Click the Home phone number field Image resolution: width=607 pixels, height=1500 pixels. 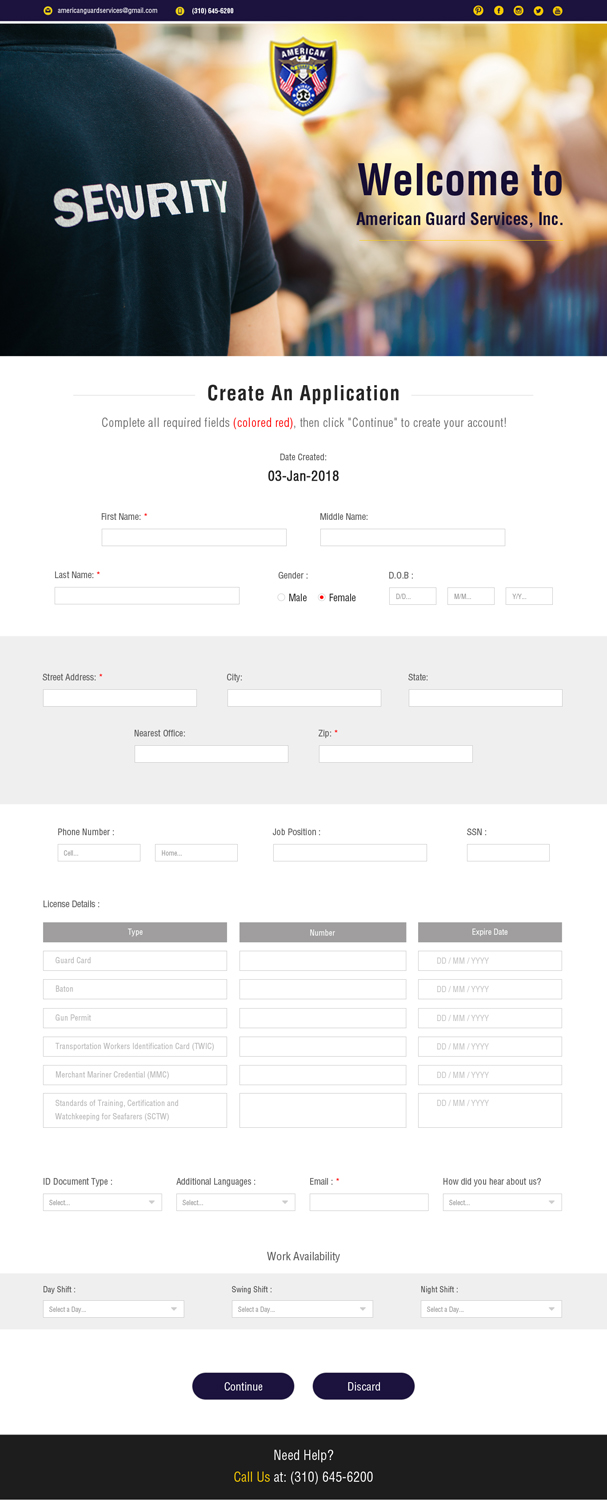pyautogui.click(x=196, y=853)
